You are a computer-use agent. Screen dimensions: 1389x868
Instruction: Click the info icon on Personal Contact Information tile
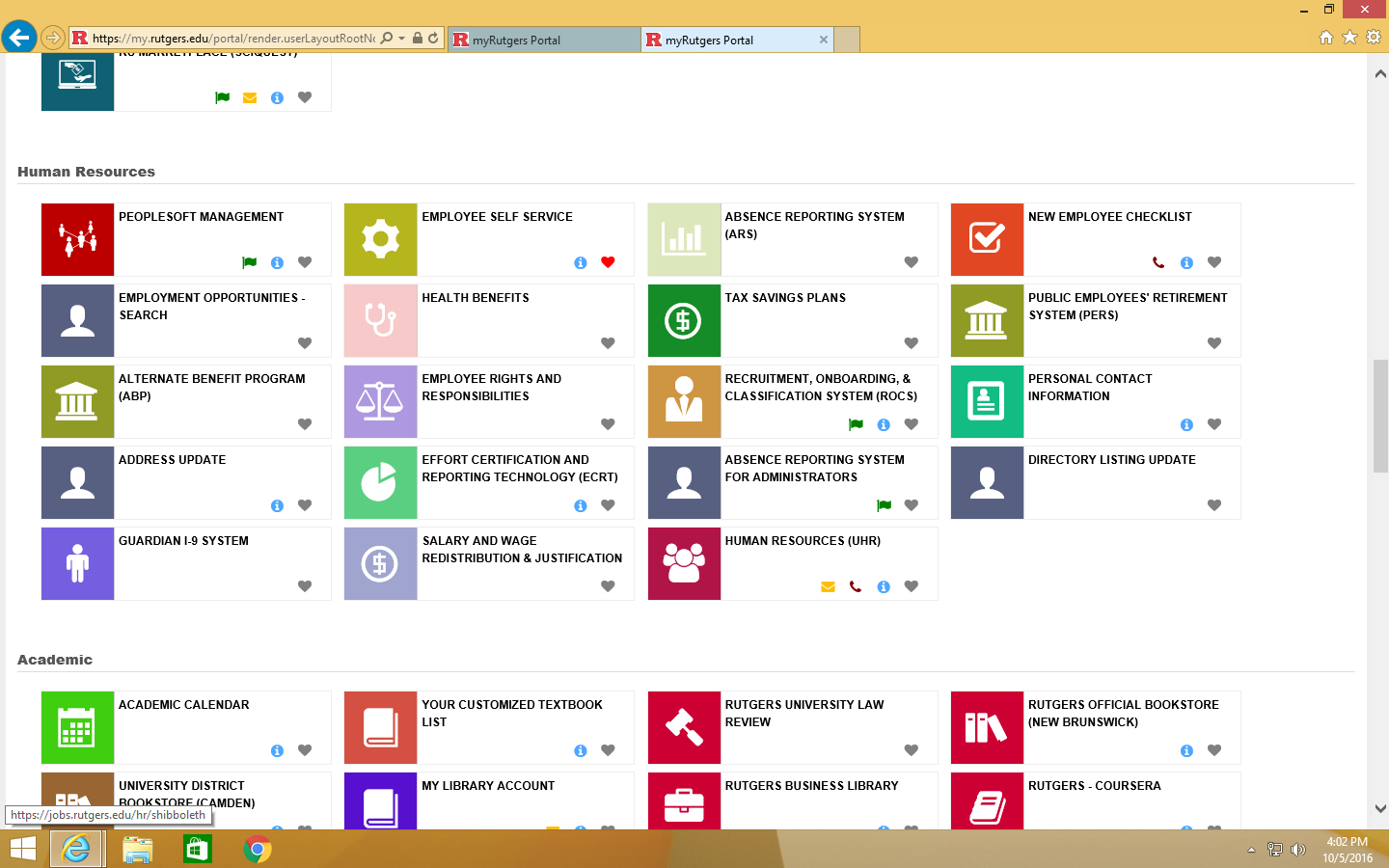(1186, 424)
